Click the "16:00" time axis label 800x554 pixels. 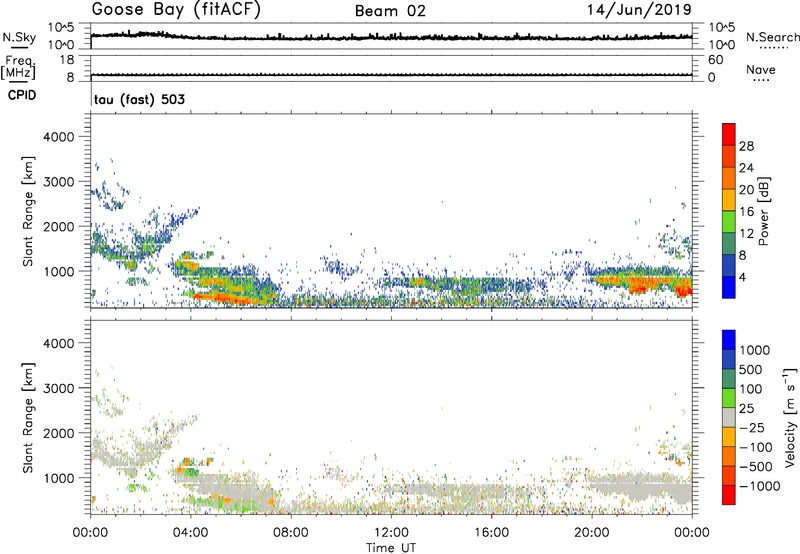pos(491,533)
